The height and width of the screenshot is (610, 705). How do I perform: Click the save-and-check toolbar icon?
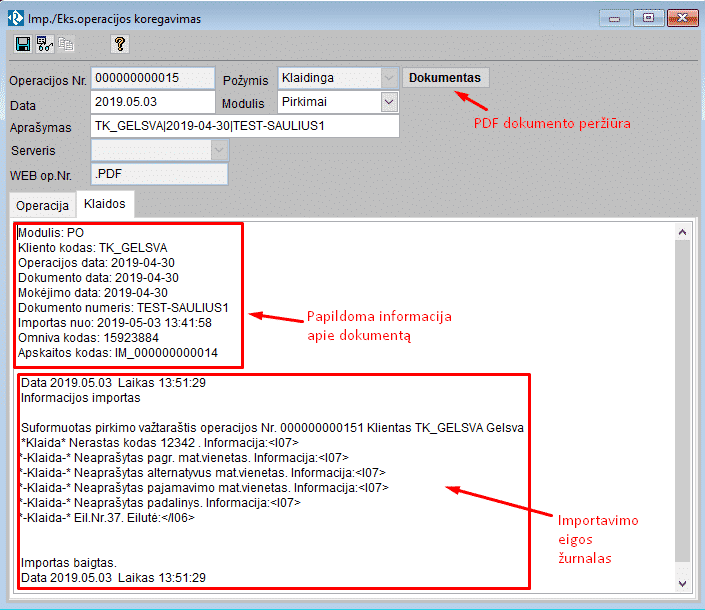[44, 44]
